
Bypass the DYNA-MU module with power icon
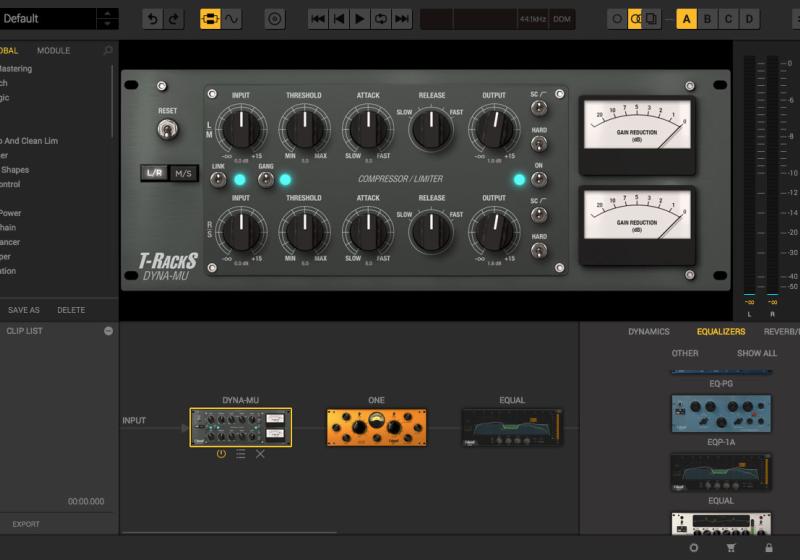click(221, 454)
